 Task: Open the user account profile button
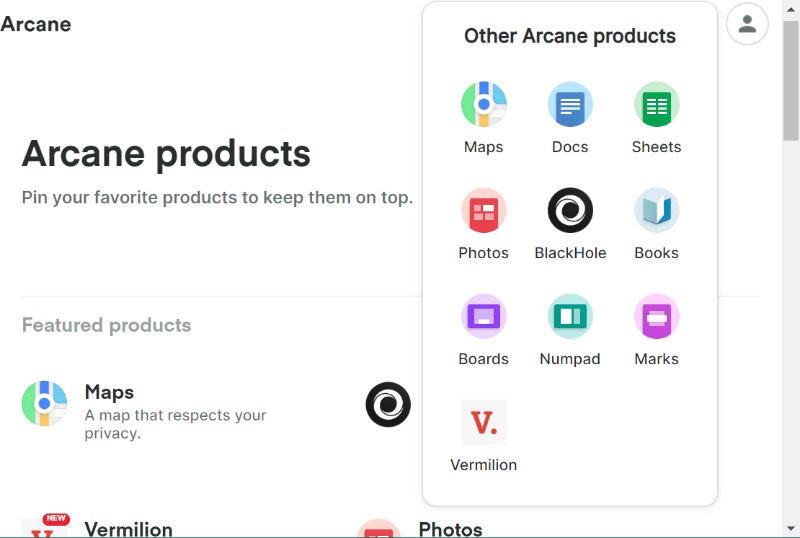pyautogui.click(x=747, y=24)
